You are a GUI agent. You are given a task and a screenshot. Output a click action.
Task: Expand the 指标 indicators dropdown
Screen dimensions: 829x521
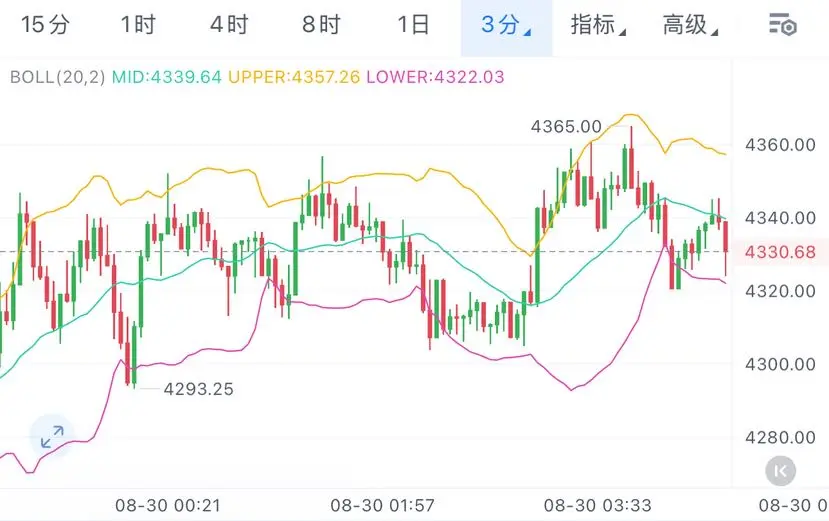coord(598,25)
